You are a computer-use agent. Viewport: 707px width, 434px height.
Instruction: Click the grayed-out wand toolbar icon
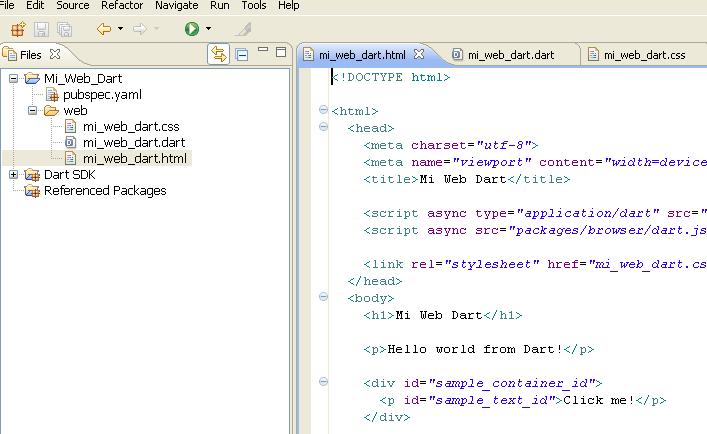243,29
